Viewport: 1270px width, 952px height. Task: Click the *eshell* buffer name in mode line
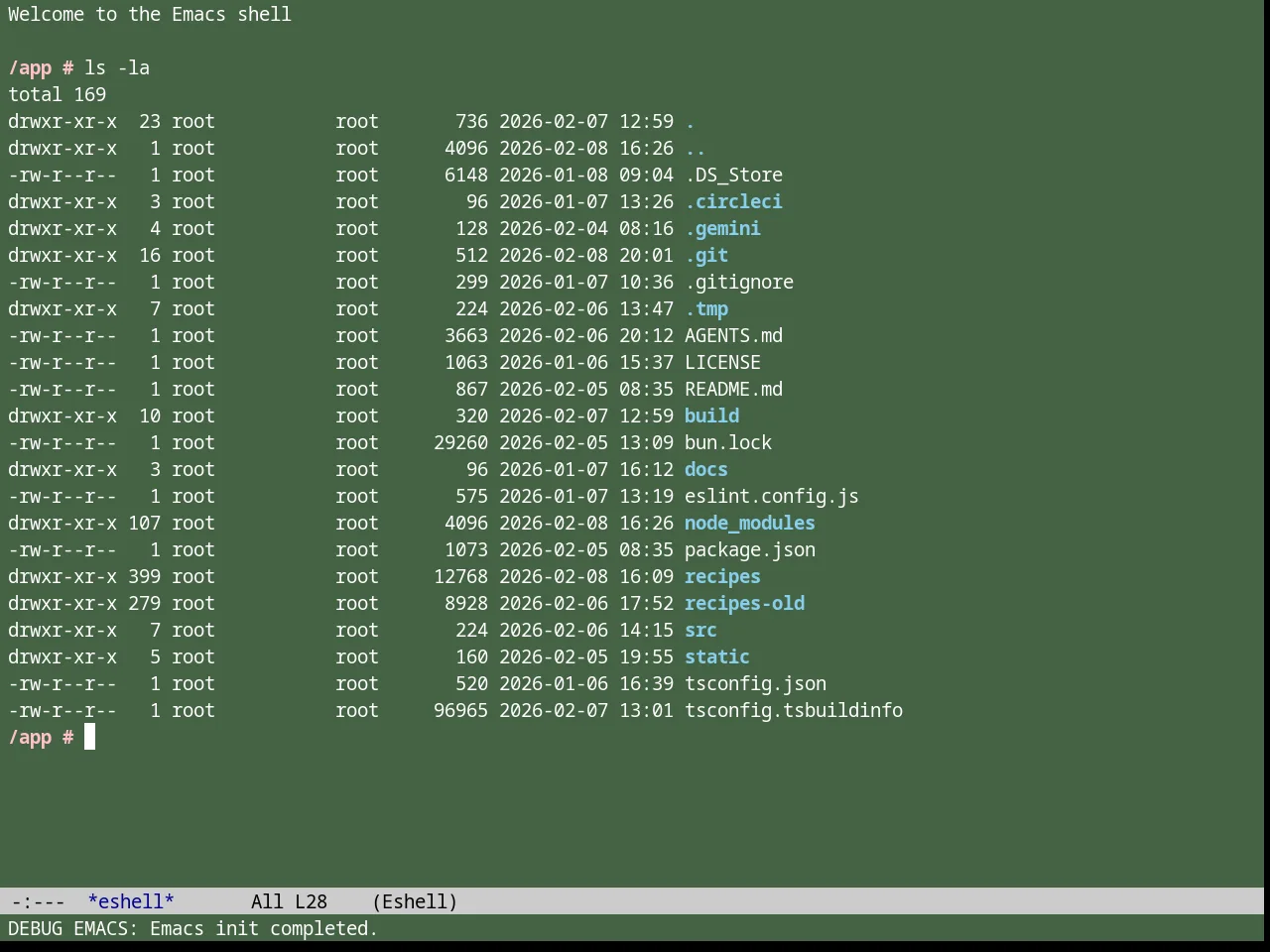tap(131, 901)
